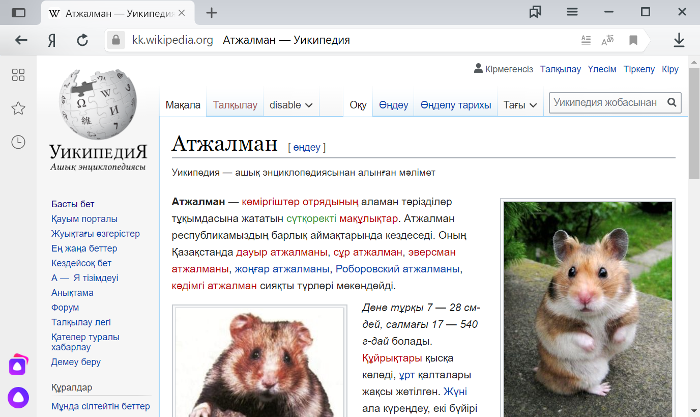Open Кездейсоқ бет link

(x=81, y=263)
